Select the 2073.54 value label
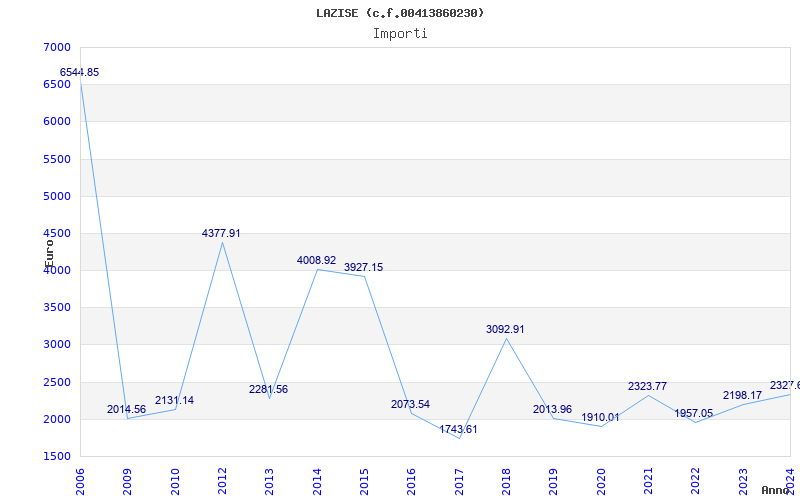The height and width of the screenshot is (500, 800). [410, 405]
